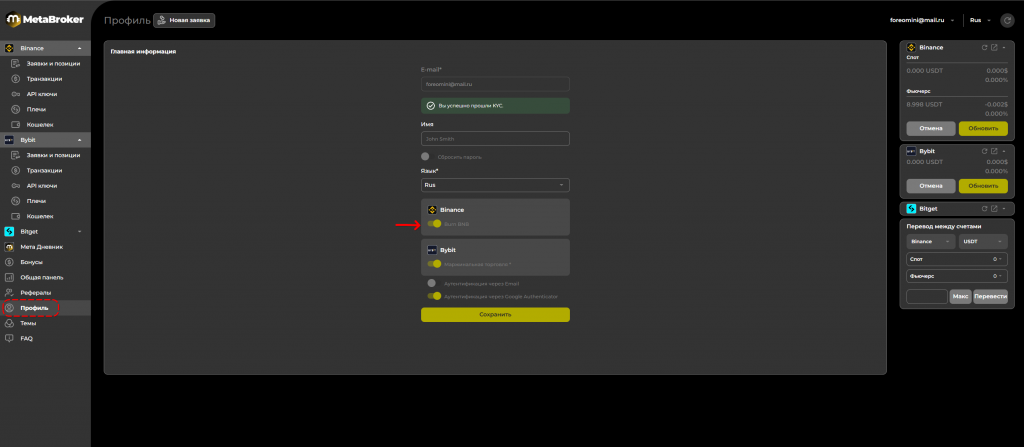Image resolution: width=1024 pixels, height=447 pixels.
Task: Click Профиль user icon in sidebar
Action: click(x=9, y=308)
